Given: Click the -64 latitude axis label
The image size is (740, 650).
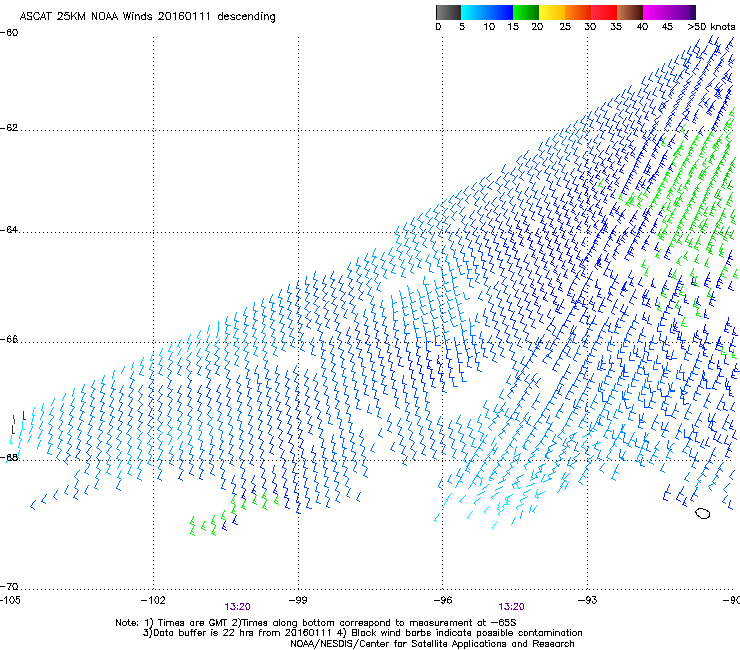Looking at the screenshot, I should (x=9, y=230).
